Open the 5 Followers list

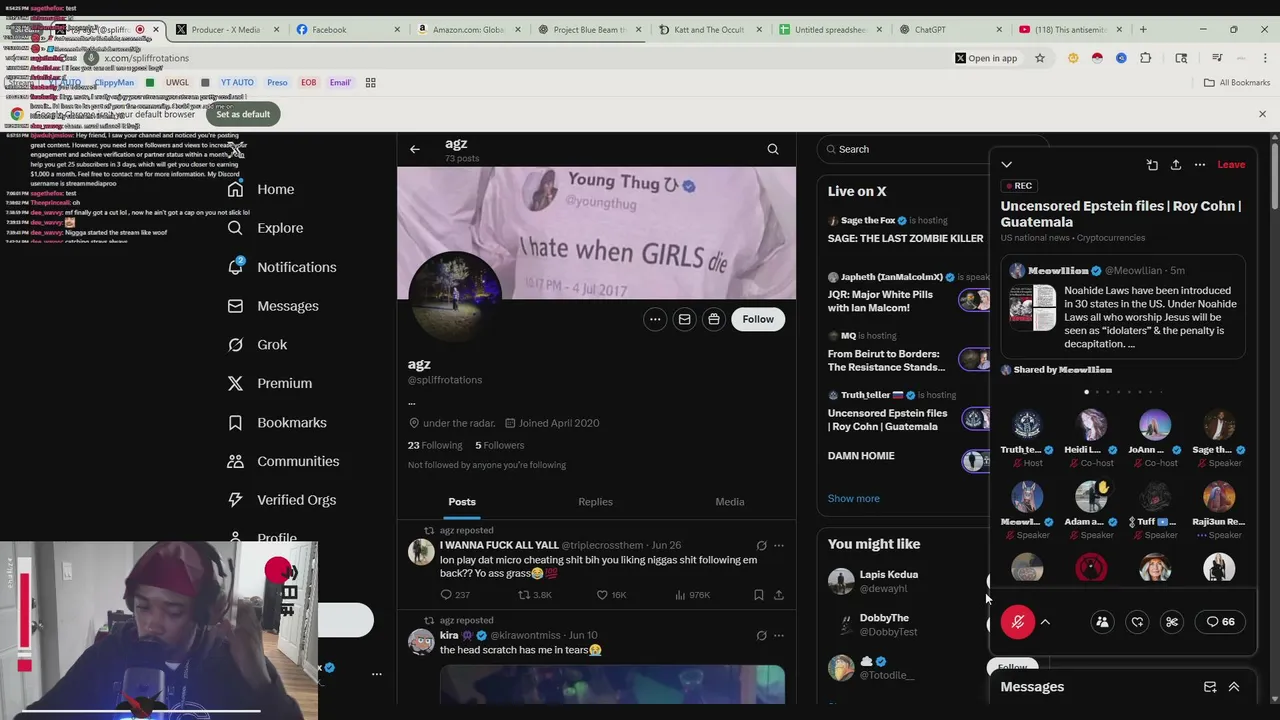click(499, 445)
